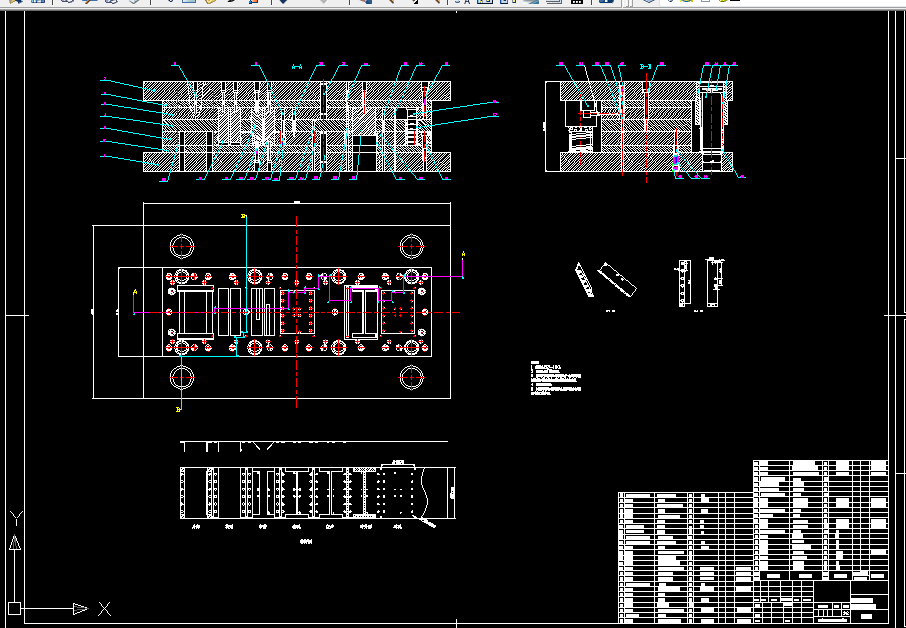Select top-left guide pillar circle in plan view
Image resolution: width=906 pixels, height=628 pixels.
coord(182,247)
